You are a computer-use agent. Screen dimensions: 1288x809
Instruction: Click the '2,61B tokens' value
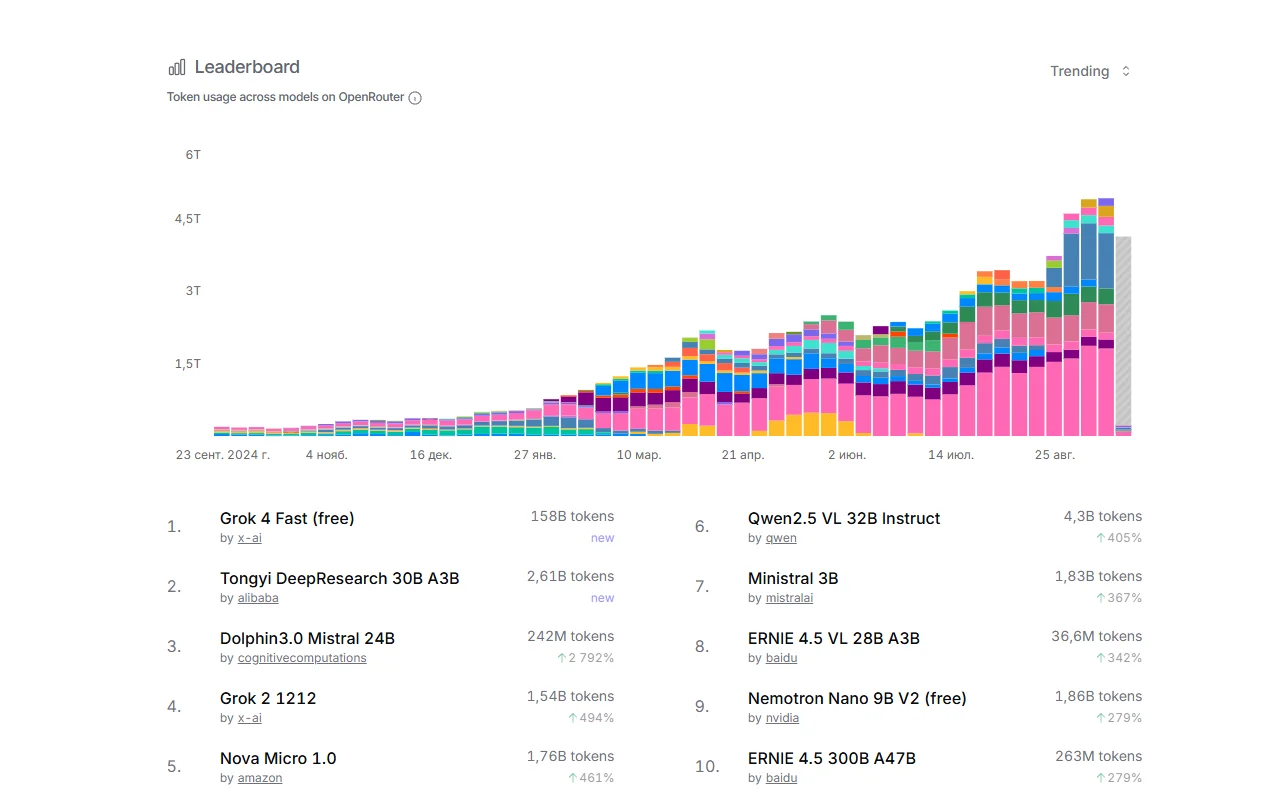point(570,576)
